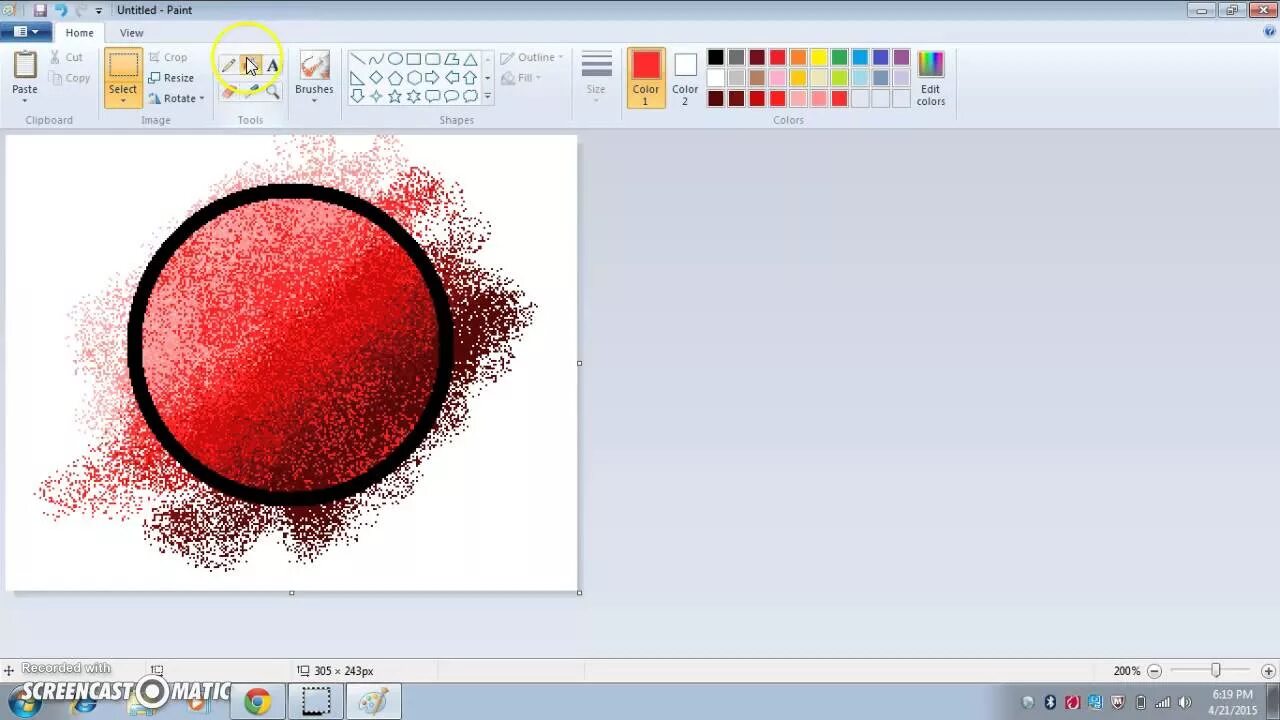This screenshot has width=1280, height=720.
Task: Click the Paint Help question mark icon
Action: click(x=1270, y=32)
